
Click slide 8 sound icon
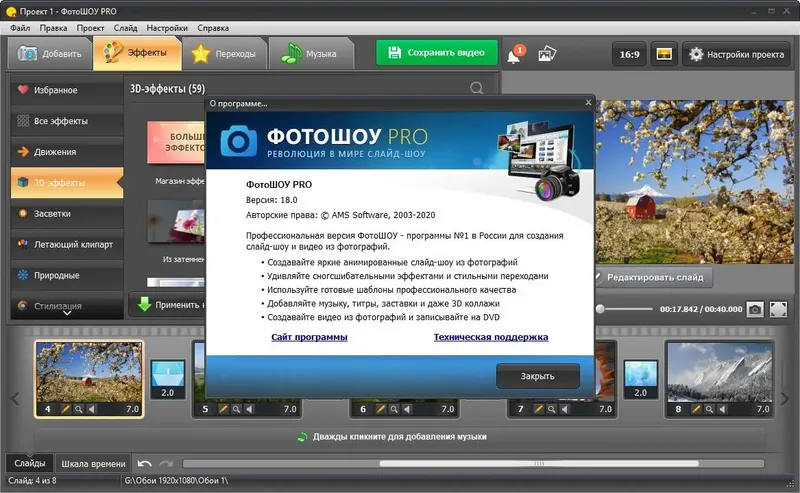click(722, 409)
